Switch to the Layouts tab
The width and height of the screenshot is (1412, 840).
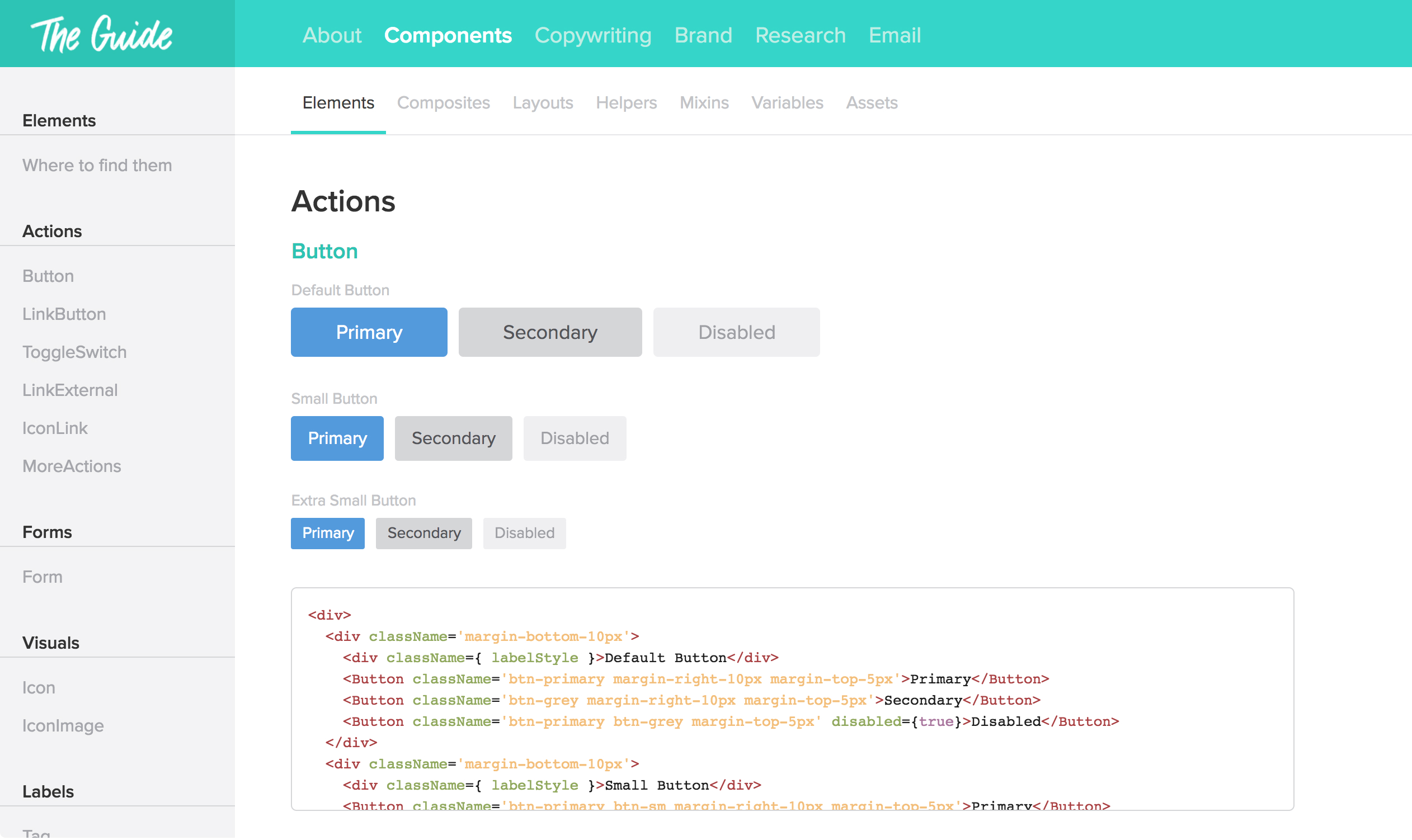[543, 103]
